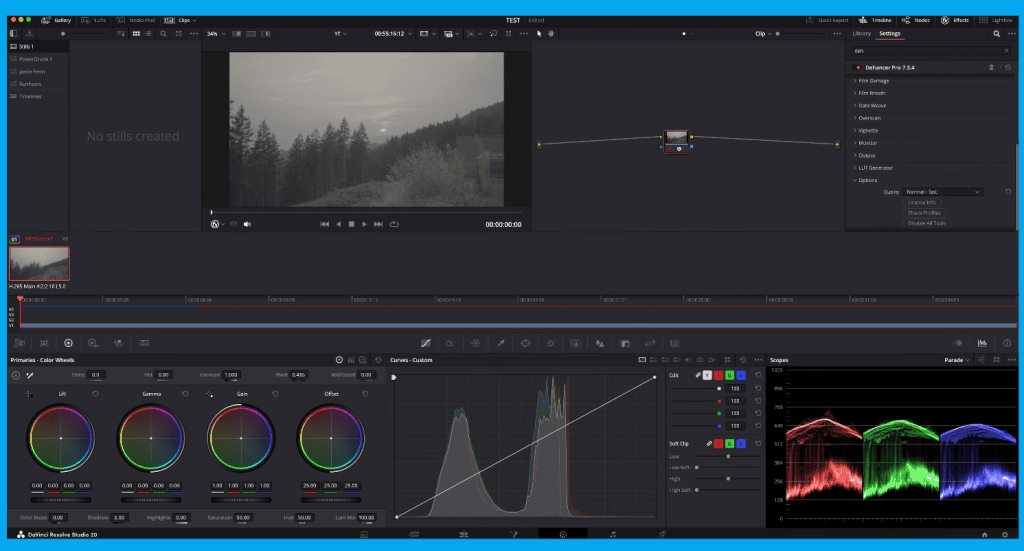Viewport: 1024px width, 551px height.
Task: Open the Parade scope type dropdown
Action: pos(957,360)
